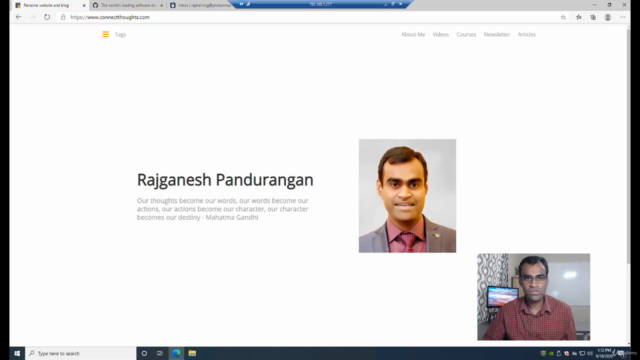This screenshot has height=360, width=640.
Task: Click the portrait photo of Rajganesh
Action: (x=407, y=196)
